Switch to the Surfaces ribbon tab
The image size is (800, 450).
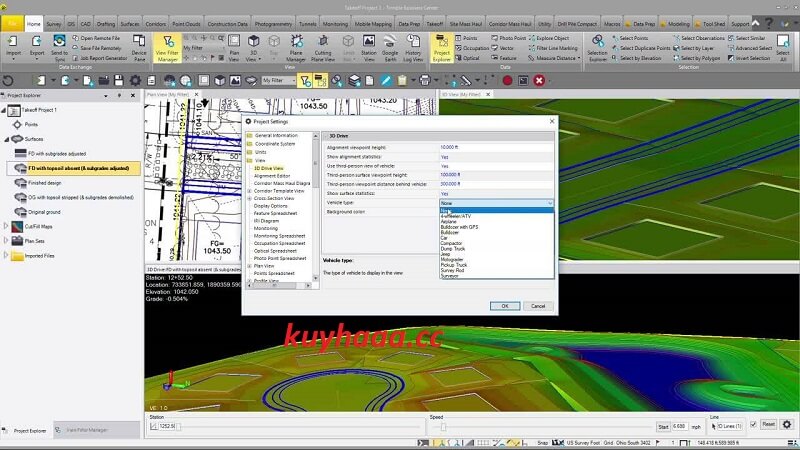[130, 24]
